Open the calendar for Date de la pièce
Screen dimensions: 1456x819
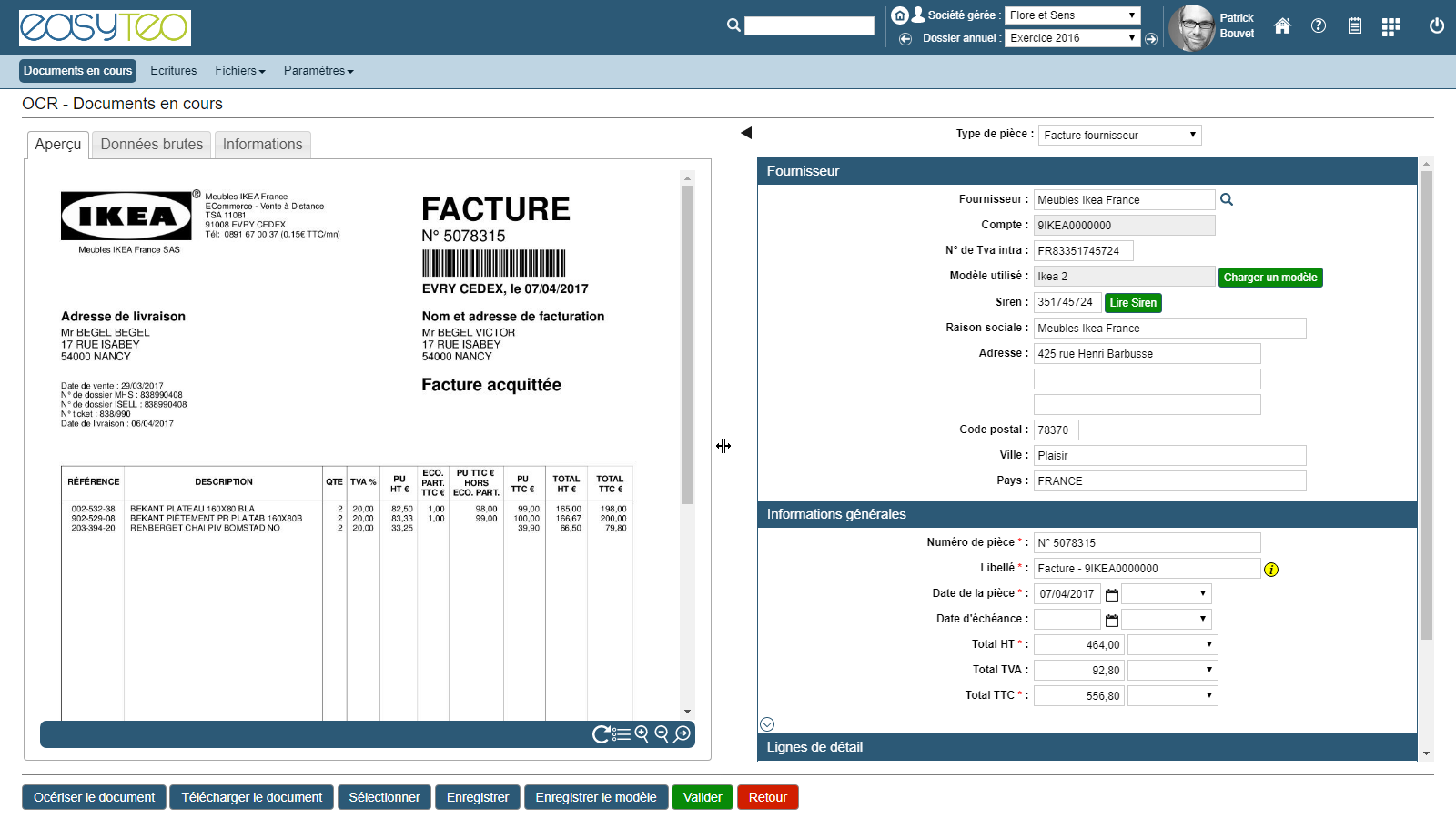(1111, 594)
